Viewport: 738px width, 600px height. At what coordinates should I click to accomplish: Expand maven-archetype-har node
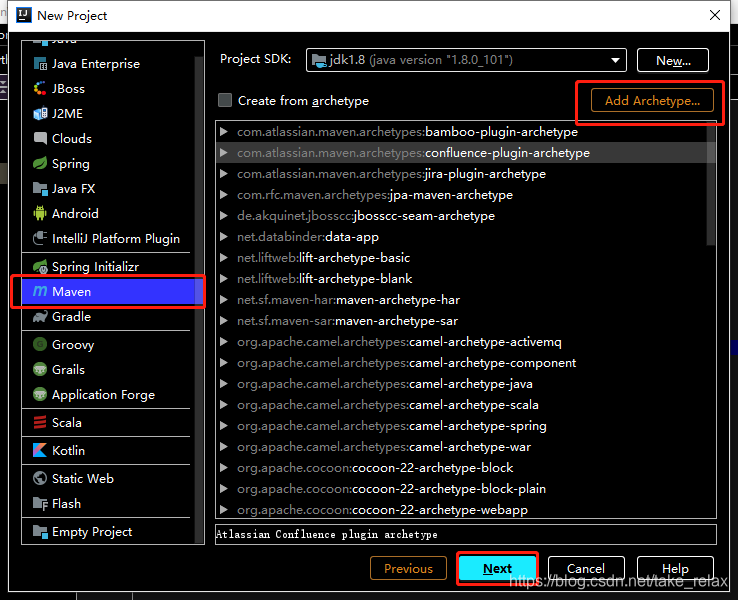(x=224, y=300)
